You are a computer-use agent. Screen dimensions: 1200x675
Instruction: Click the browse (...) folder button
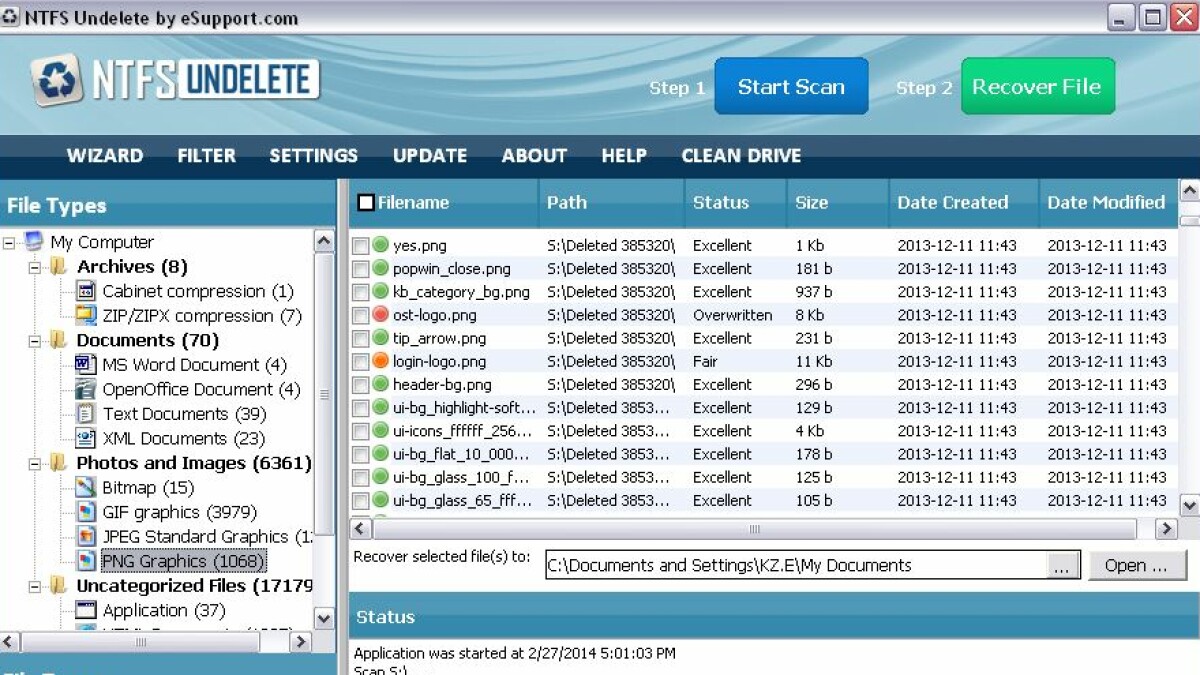(x=1061, y=566)
